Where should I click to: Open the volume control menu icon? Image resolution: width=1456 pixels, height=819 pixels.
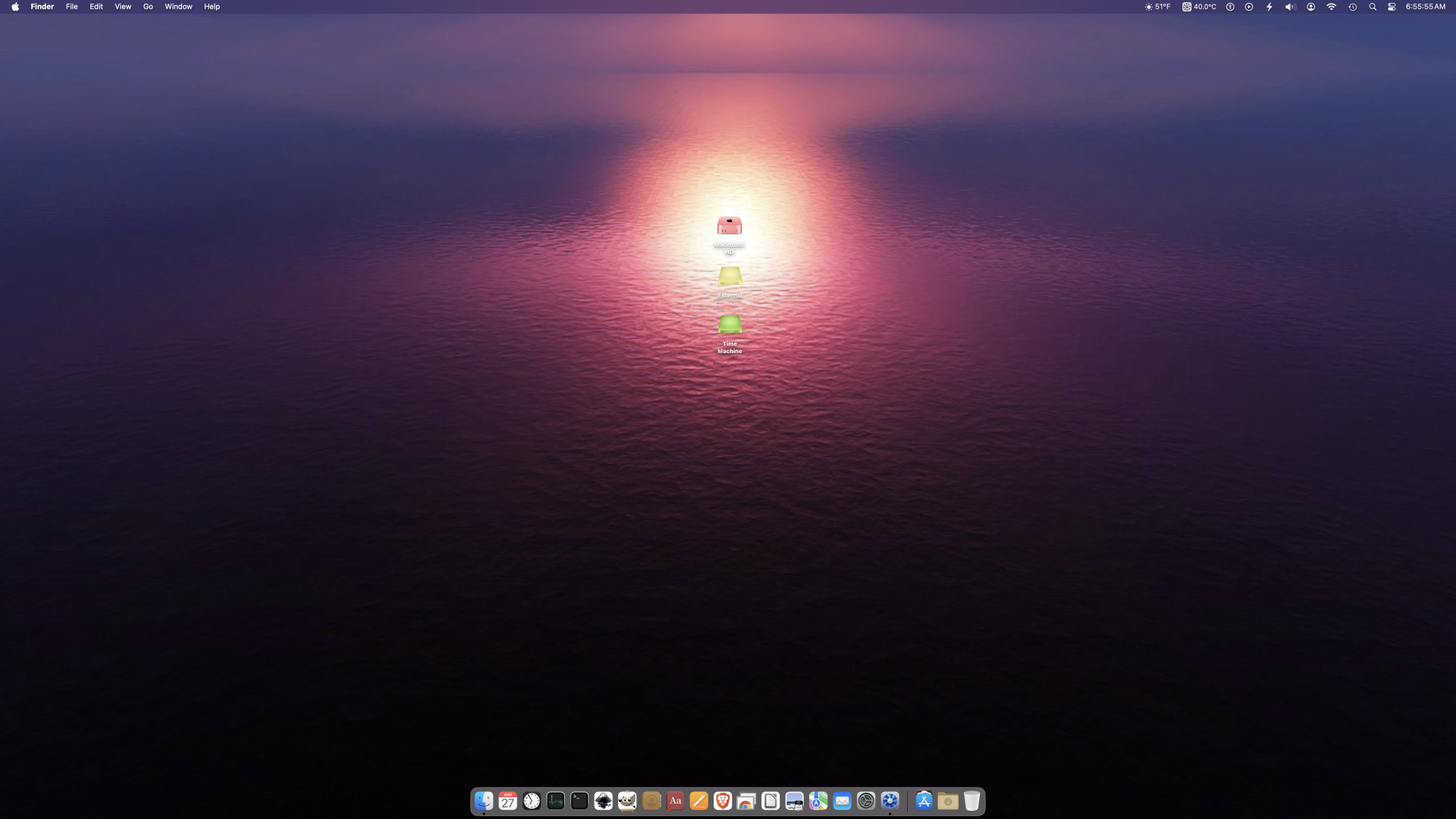pyautogui.click(x=1289, y=7)
